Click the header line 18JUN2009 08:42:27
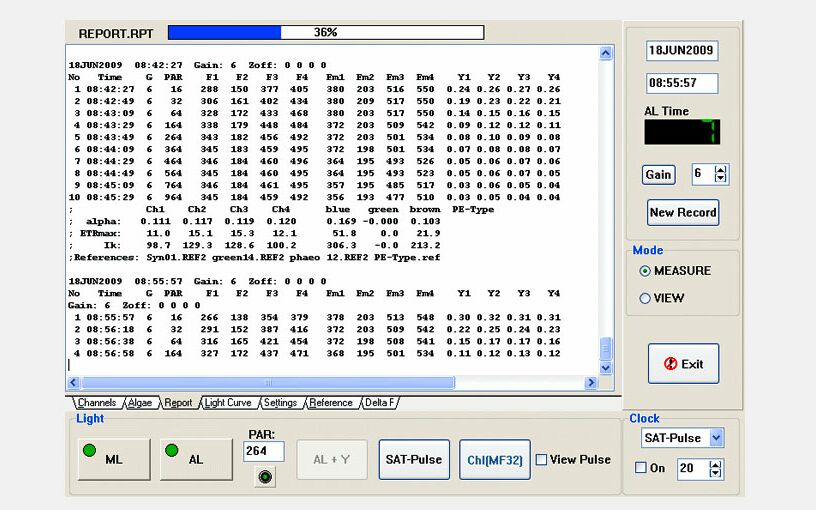Screen dimensions: 816x510 click(197, 65)
